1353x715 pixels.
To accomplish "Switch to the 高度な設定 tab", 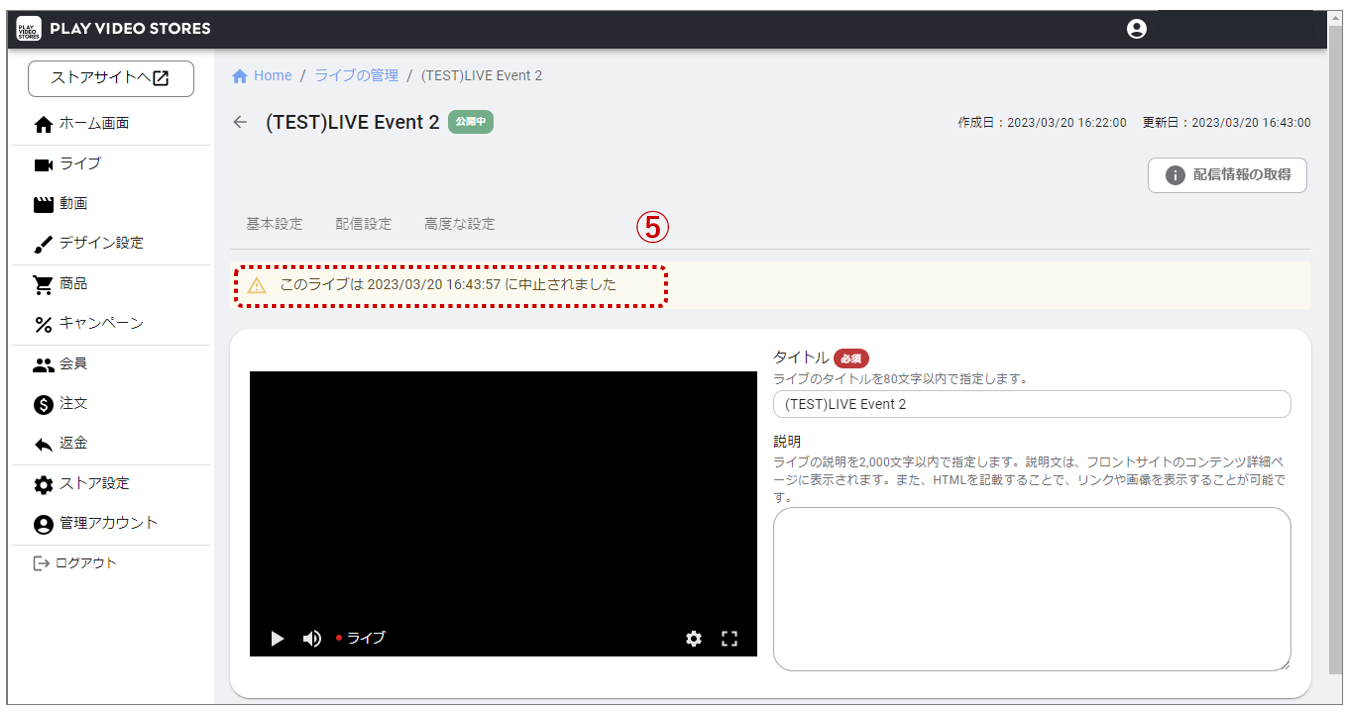I will coord(458,223).
